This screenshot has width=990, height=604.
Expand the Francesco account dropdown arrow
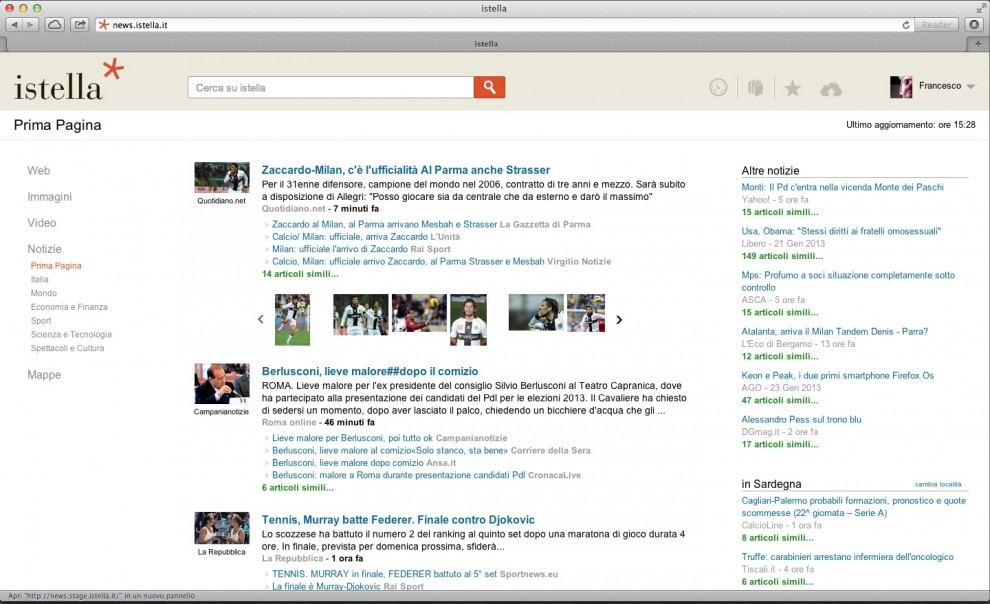(970, 86)
